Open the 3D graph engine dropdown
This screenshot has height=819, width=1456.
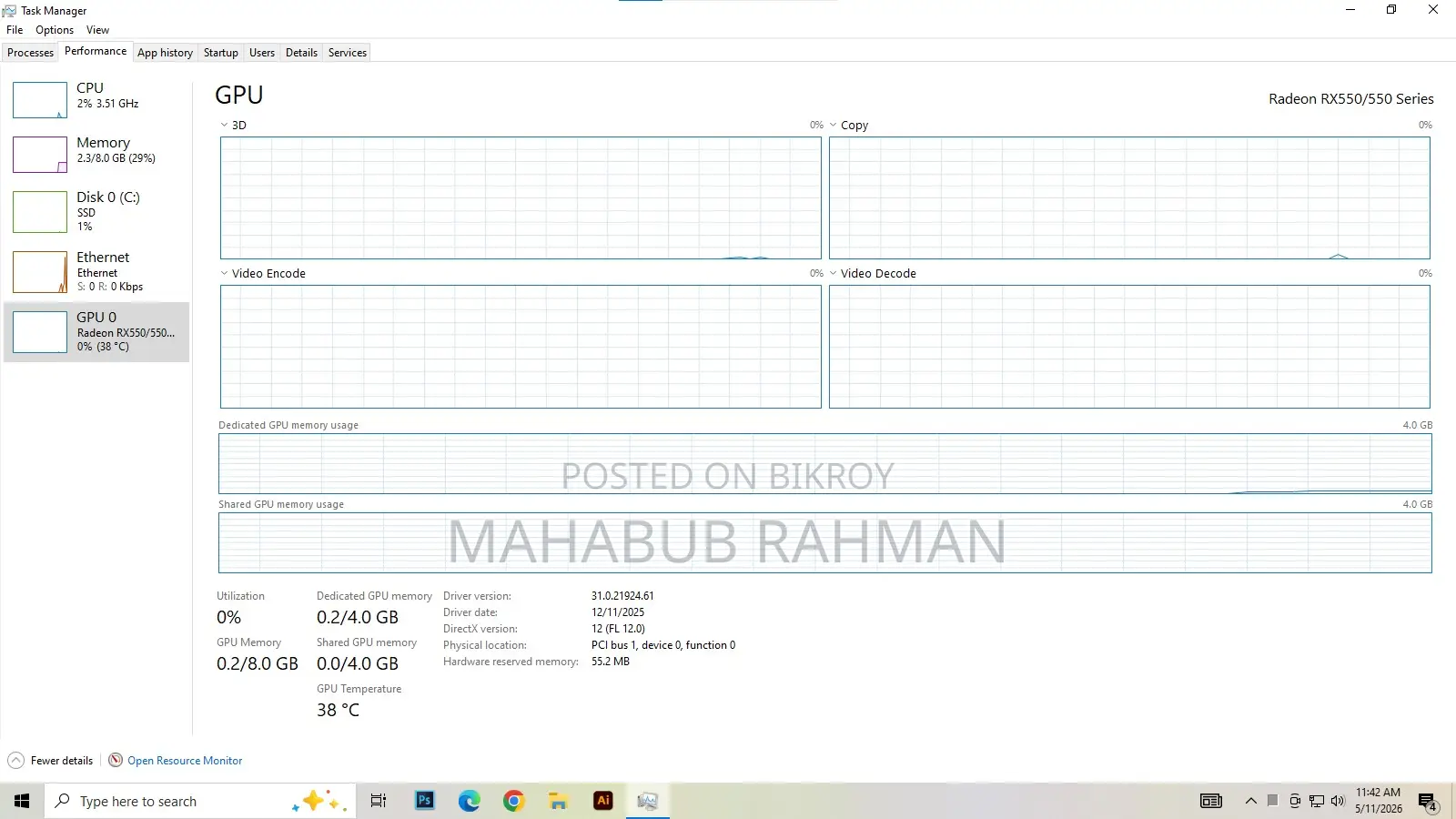[x=224, y=126]
